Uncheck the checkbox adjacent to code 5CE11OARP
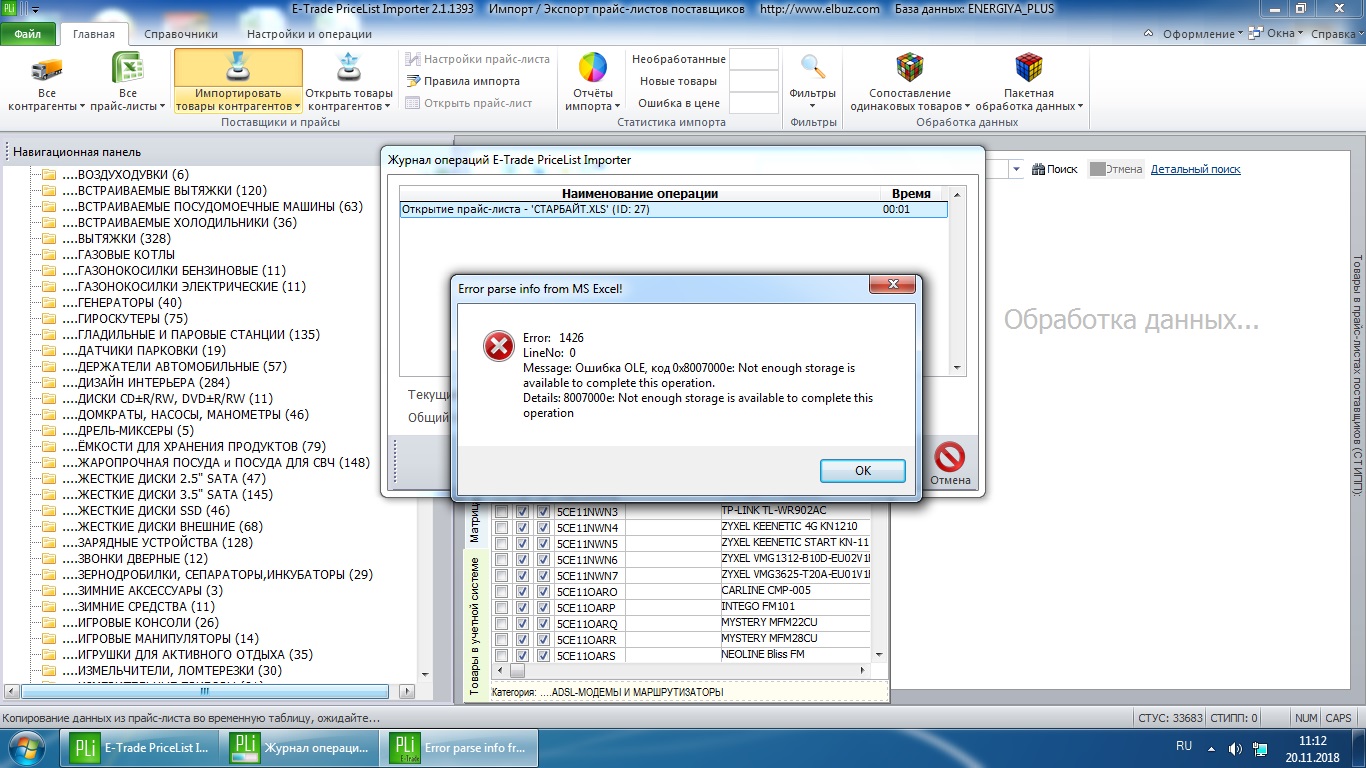1366x768 pixels. [x=543, y=607]
